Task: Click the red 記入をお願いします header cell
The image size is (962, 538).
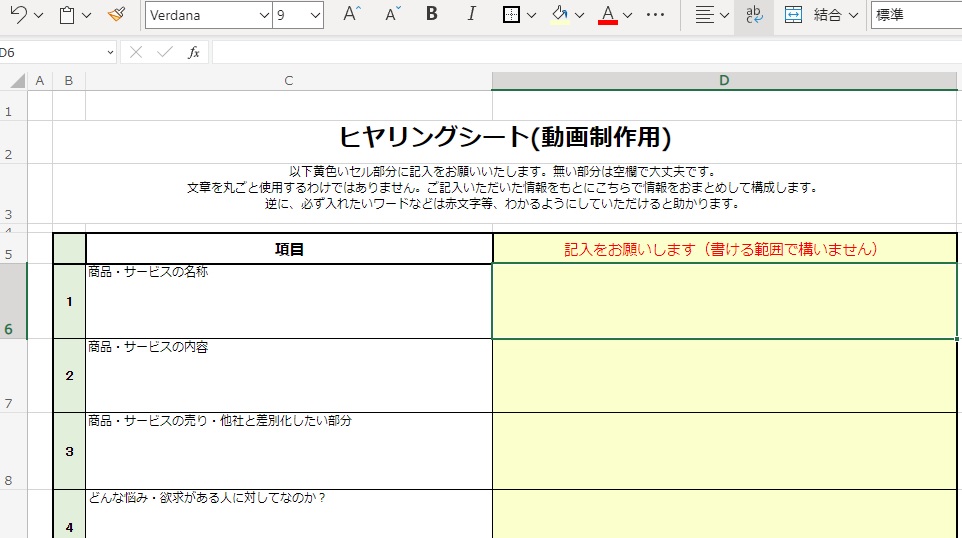Action: (725, 249)
